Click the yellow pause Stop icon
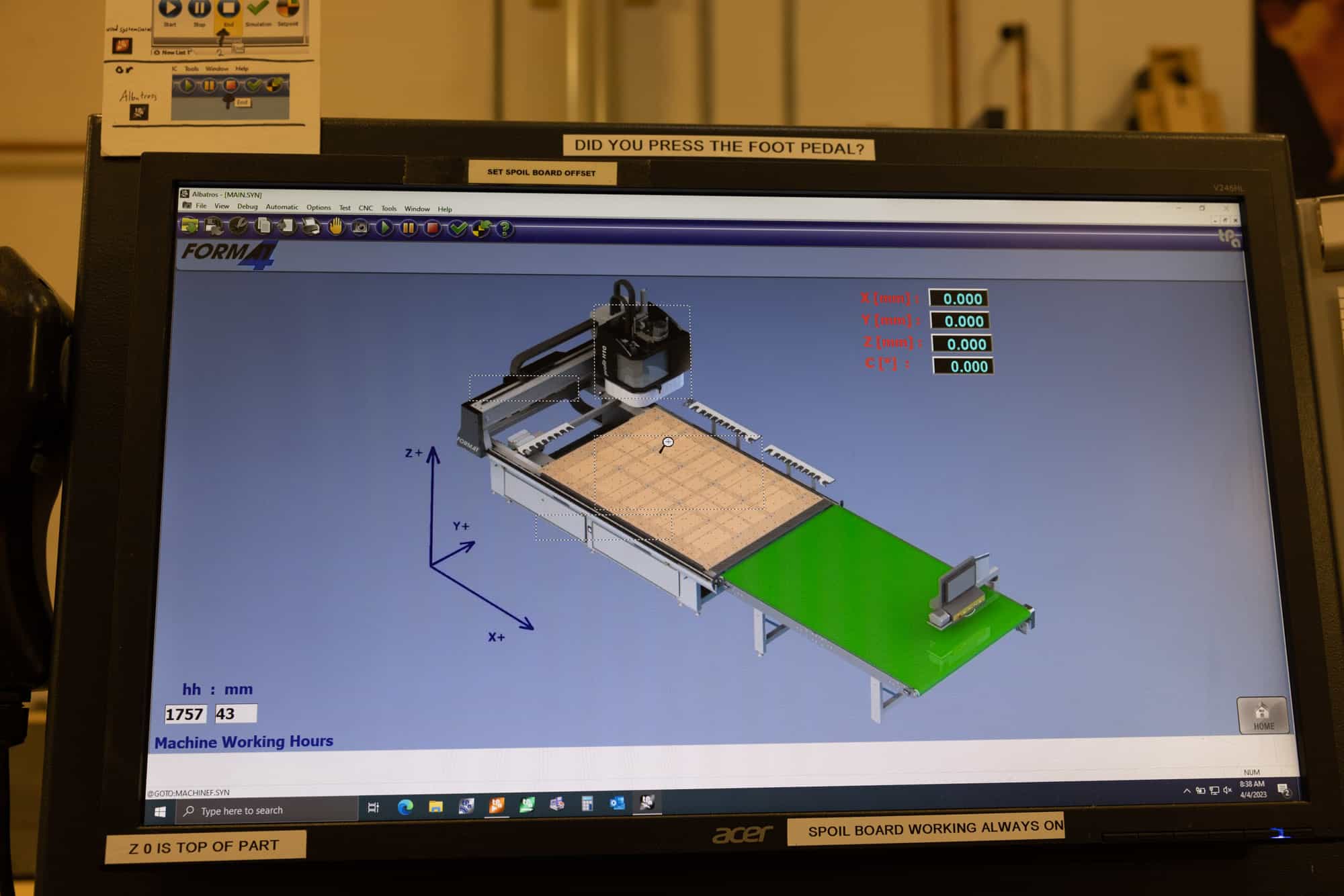 [409, 228]
